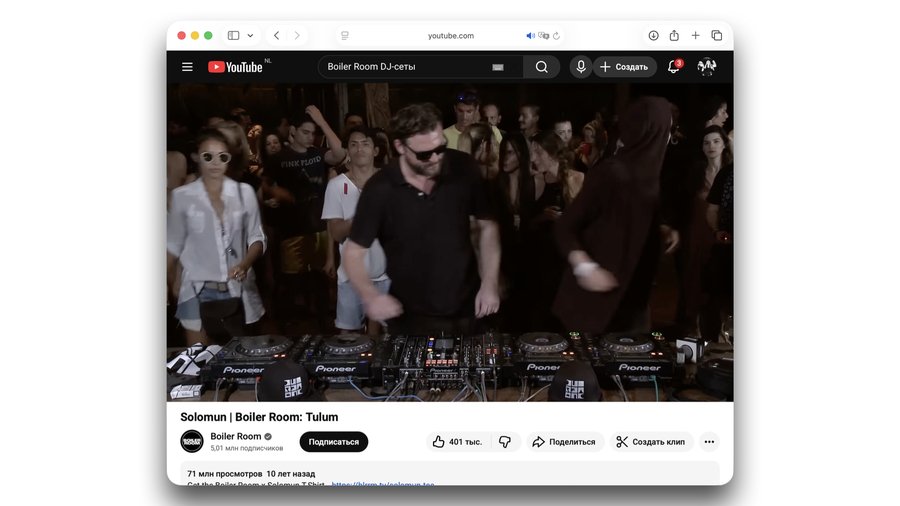Image resolution: width=900 pixels, height=506 pixels.
Task: Open Safari downloads list
Action: click(653, 35)
